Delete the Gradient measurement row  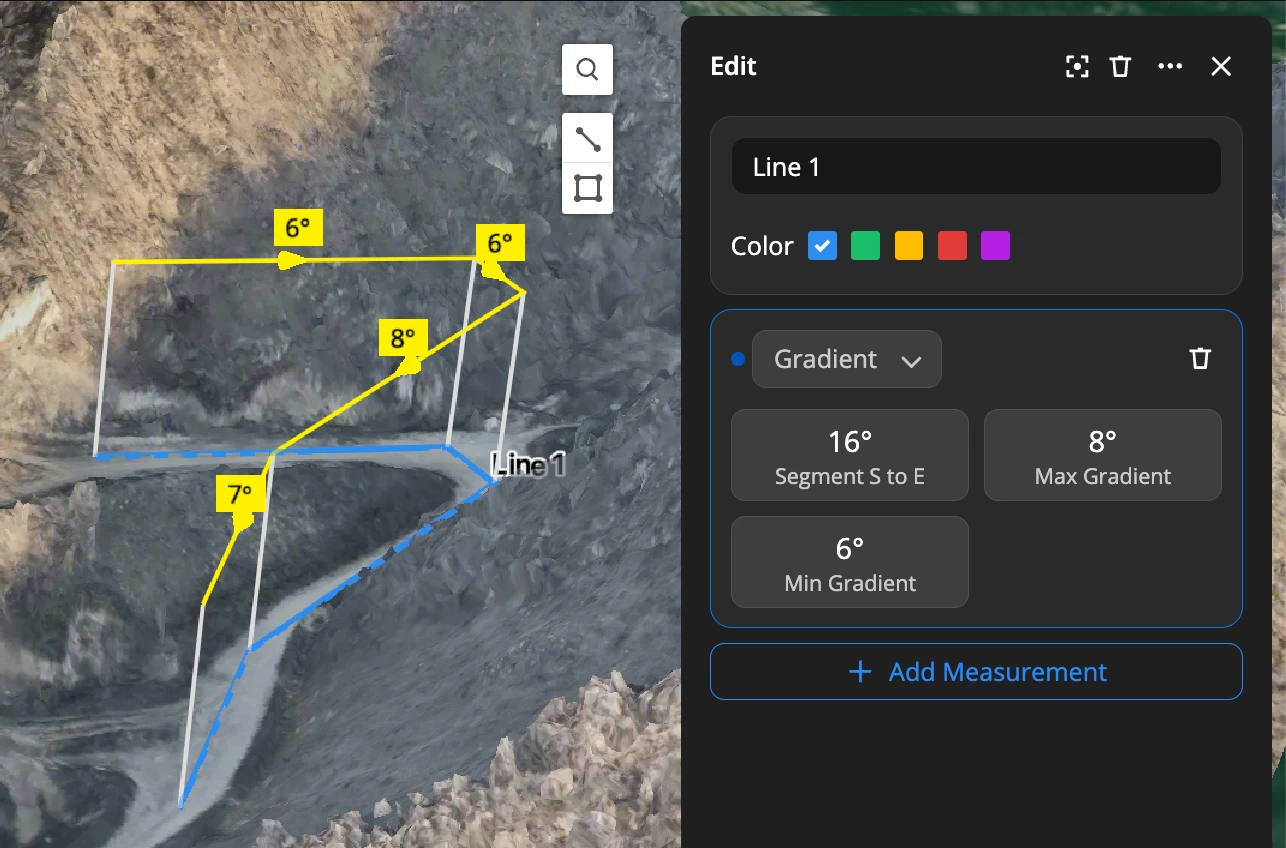point(1200,359)
